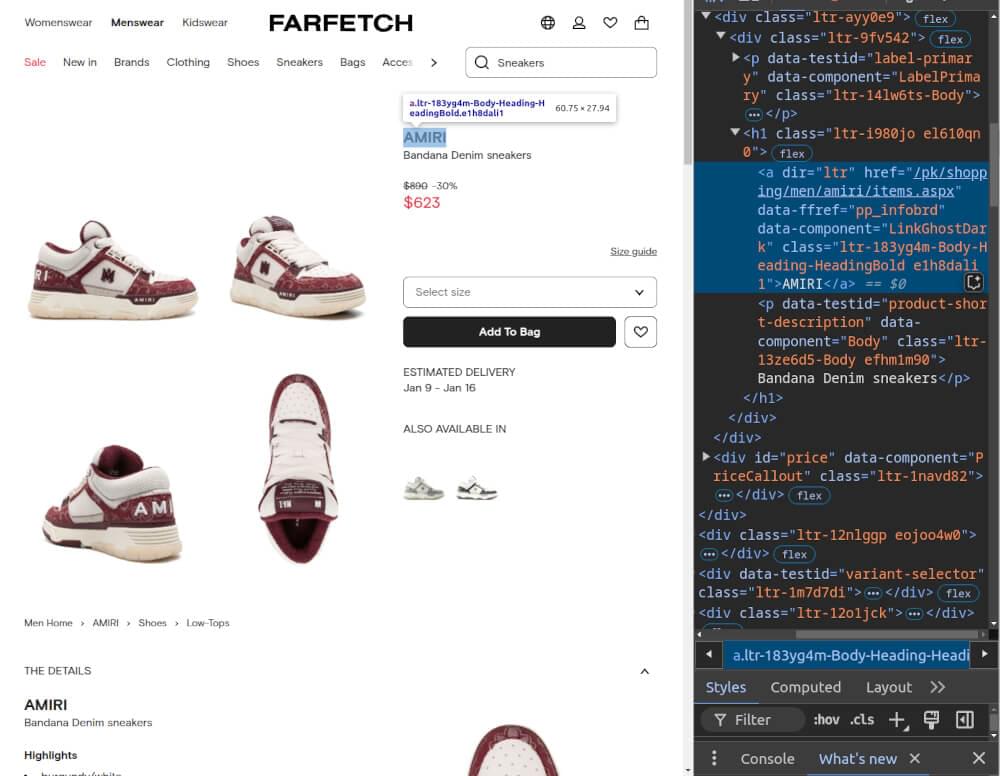Open the account profile icon

579,22
